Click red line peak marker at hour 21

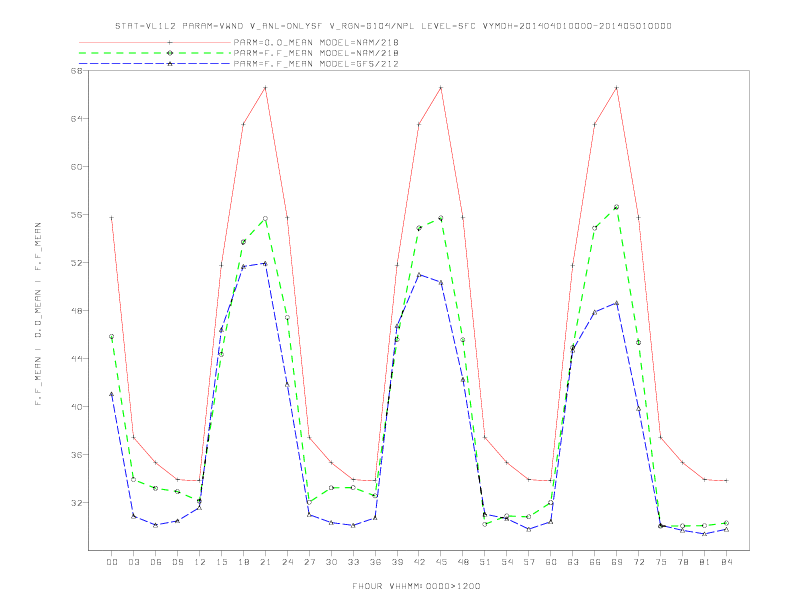click(265, 88)
